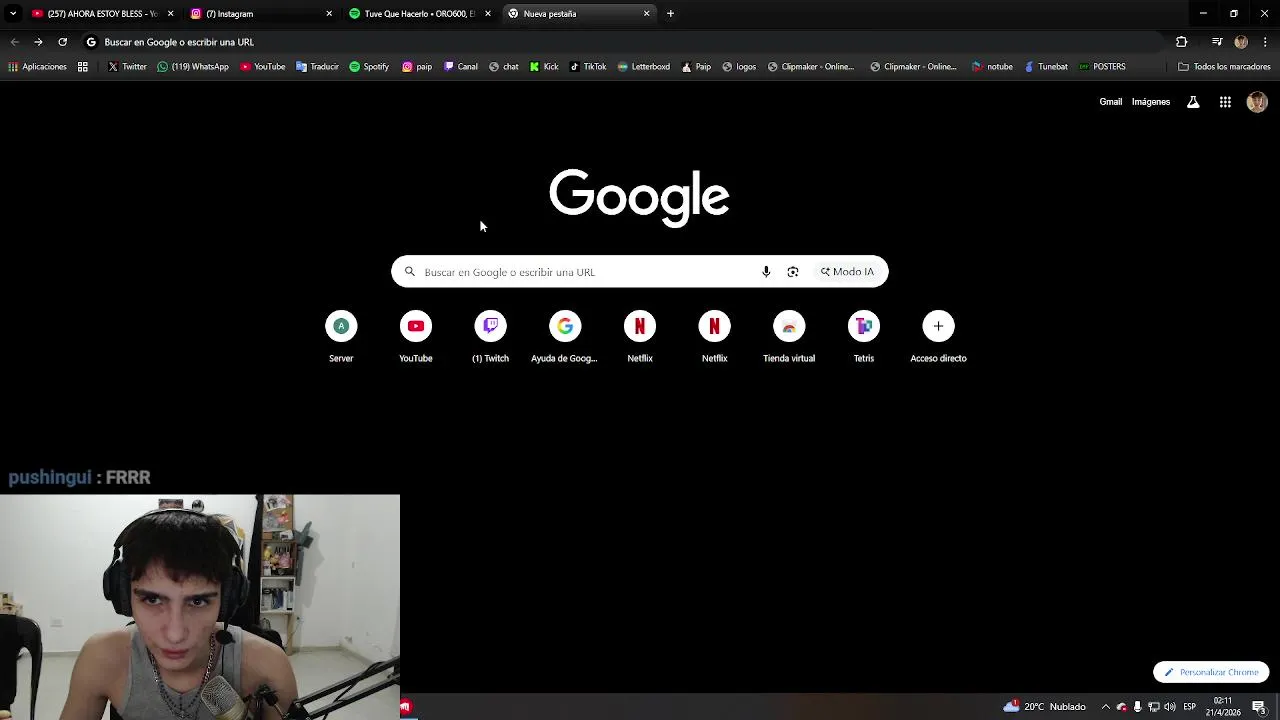
Task: Open the Server shortcut tile
Action: pyautogui.click(x=341, y=337)
